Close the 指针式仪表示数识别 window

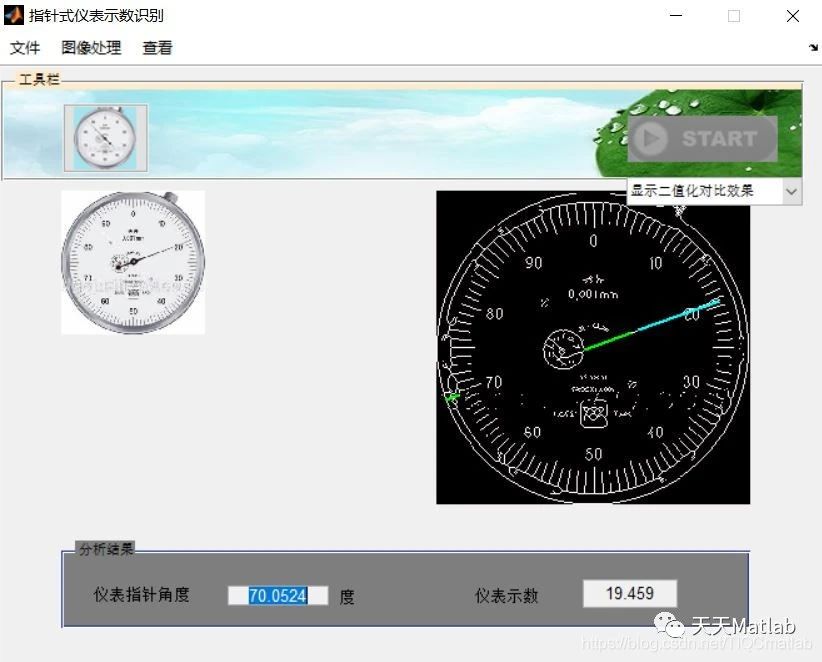tap(793, 16)
